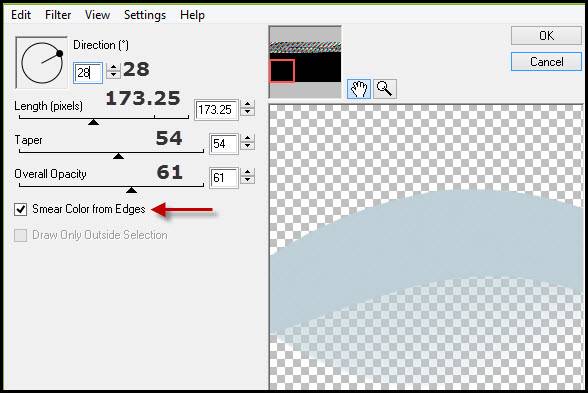
Task: Click the OK button
Action: point(546,36)
